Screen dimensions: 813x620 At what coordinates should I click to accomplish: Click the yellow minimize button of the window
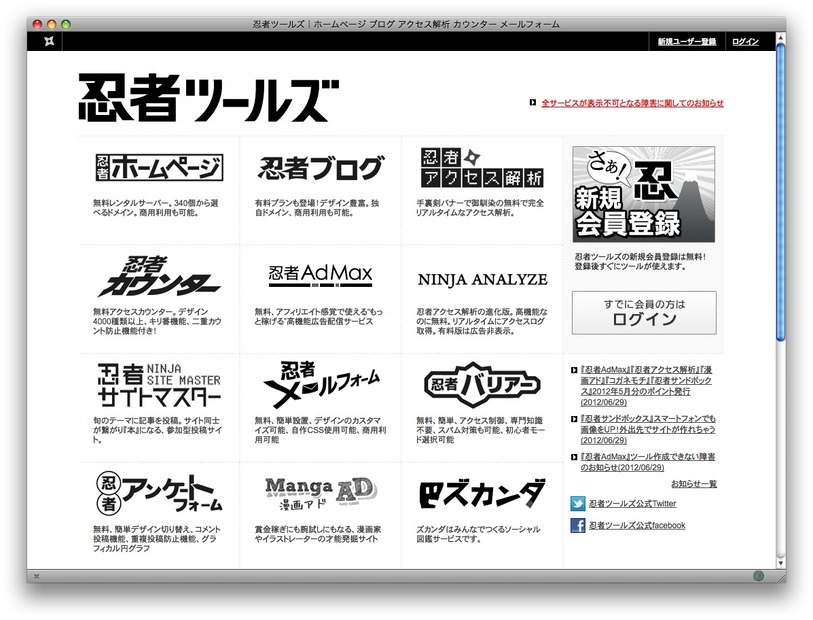coord(51,24)
